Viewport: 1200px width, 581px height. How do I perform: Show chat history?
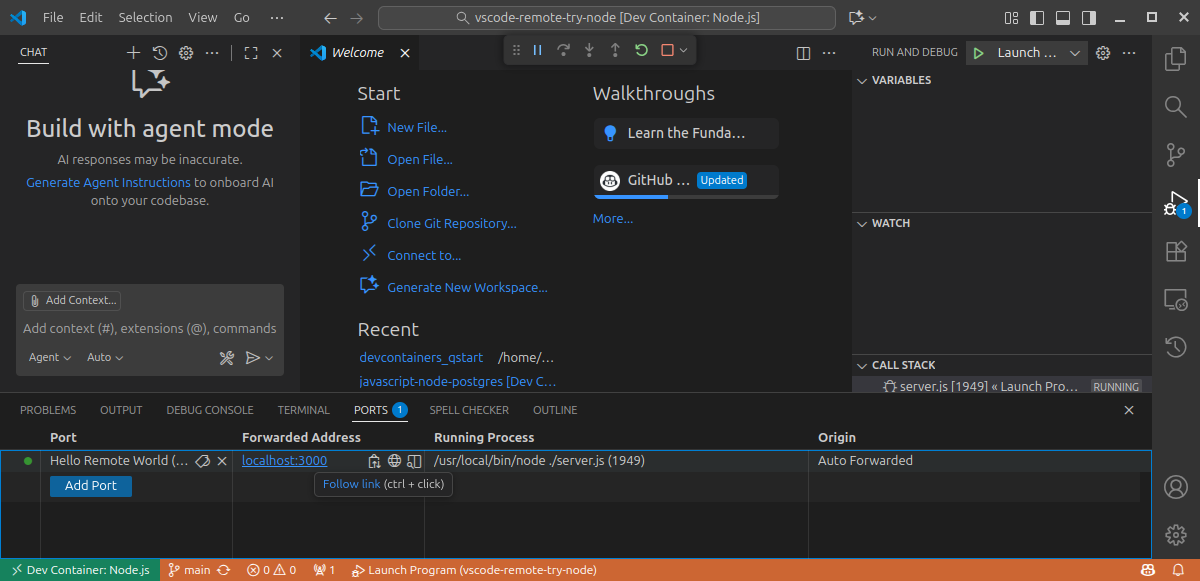point(159,53)
